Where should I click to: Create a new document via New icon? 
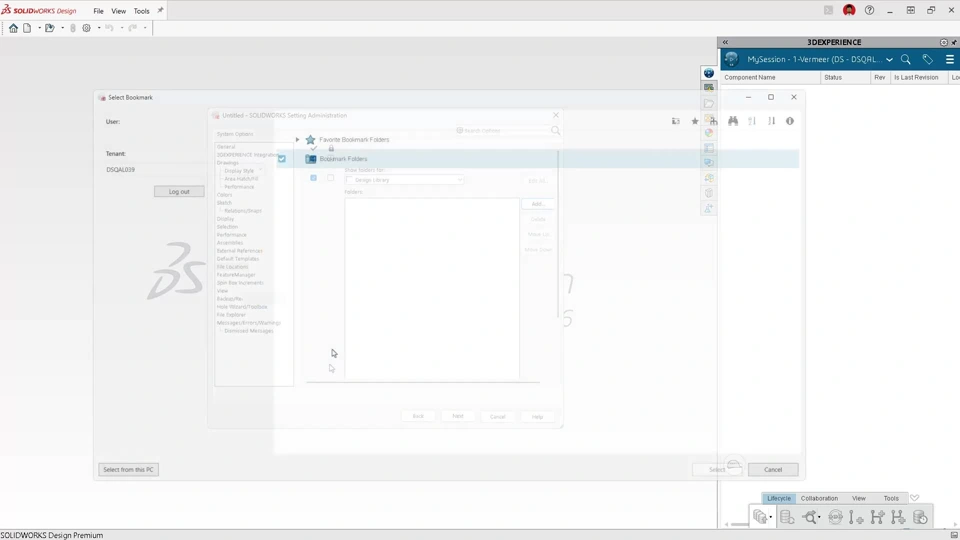coord(27,28)
